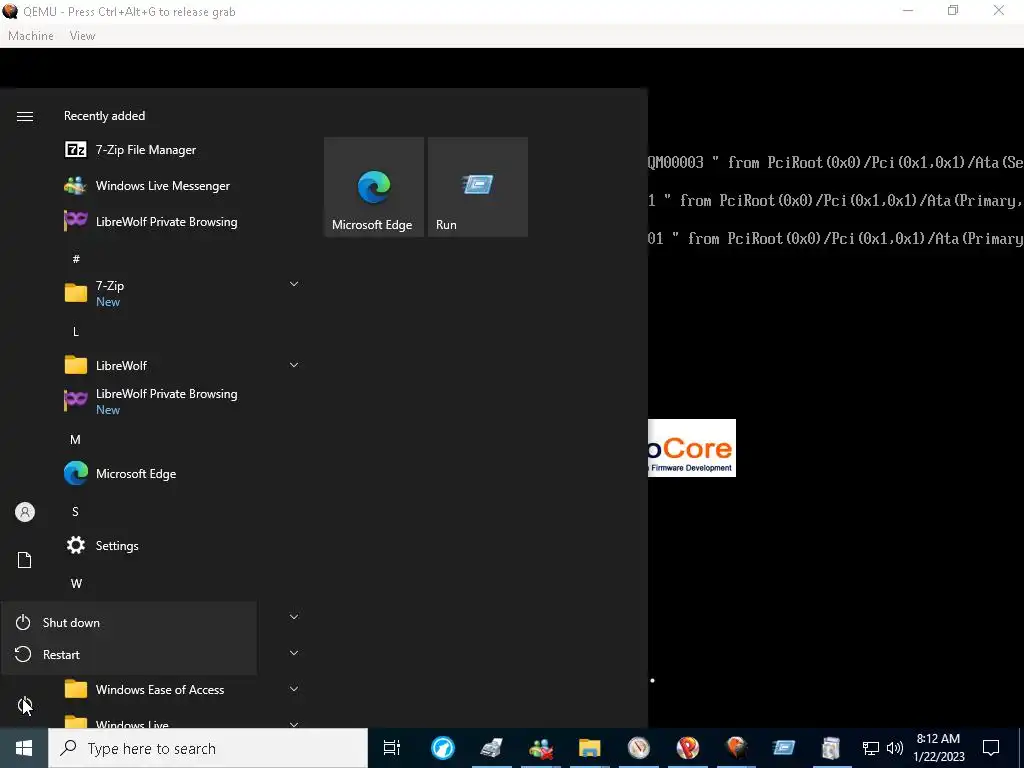Jump to the # letter header
This screenshot has height=768, width=1024.
(76, 259)
